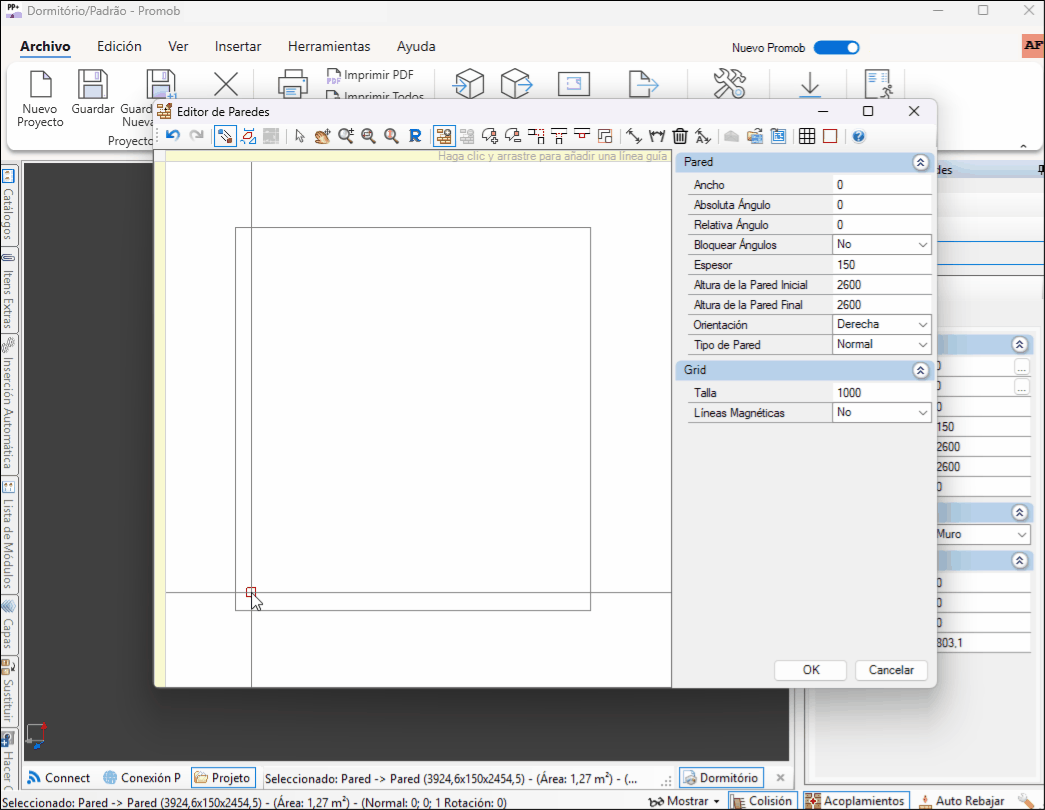The width and height of the screenshot is (1045, 810).
Task: Switch to the Projeto tab
Action: (224, 778)
